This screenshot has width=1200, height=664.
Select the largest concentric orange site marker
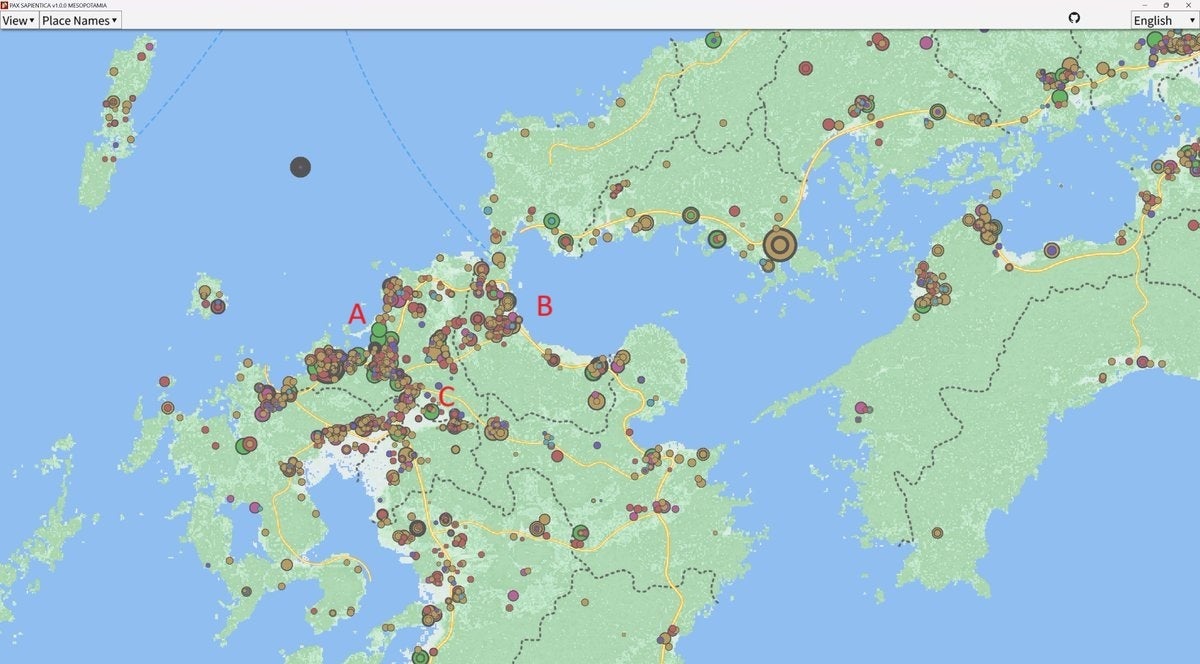[x=780, y=245]
